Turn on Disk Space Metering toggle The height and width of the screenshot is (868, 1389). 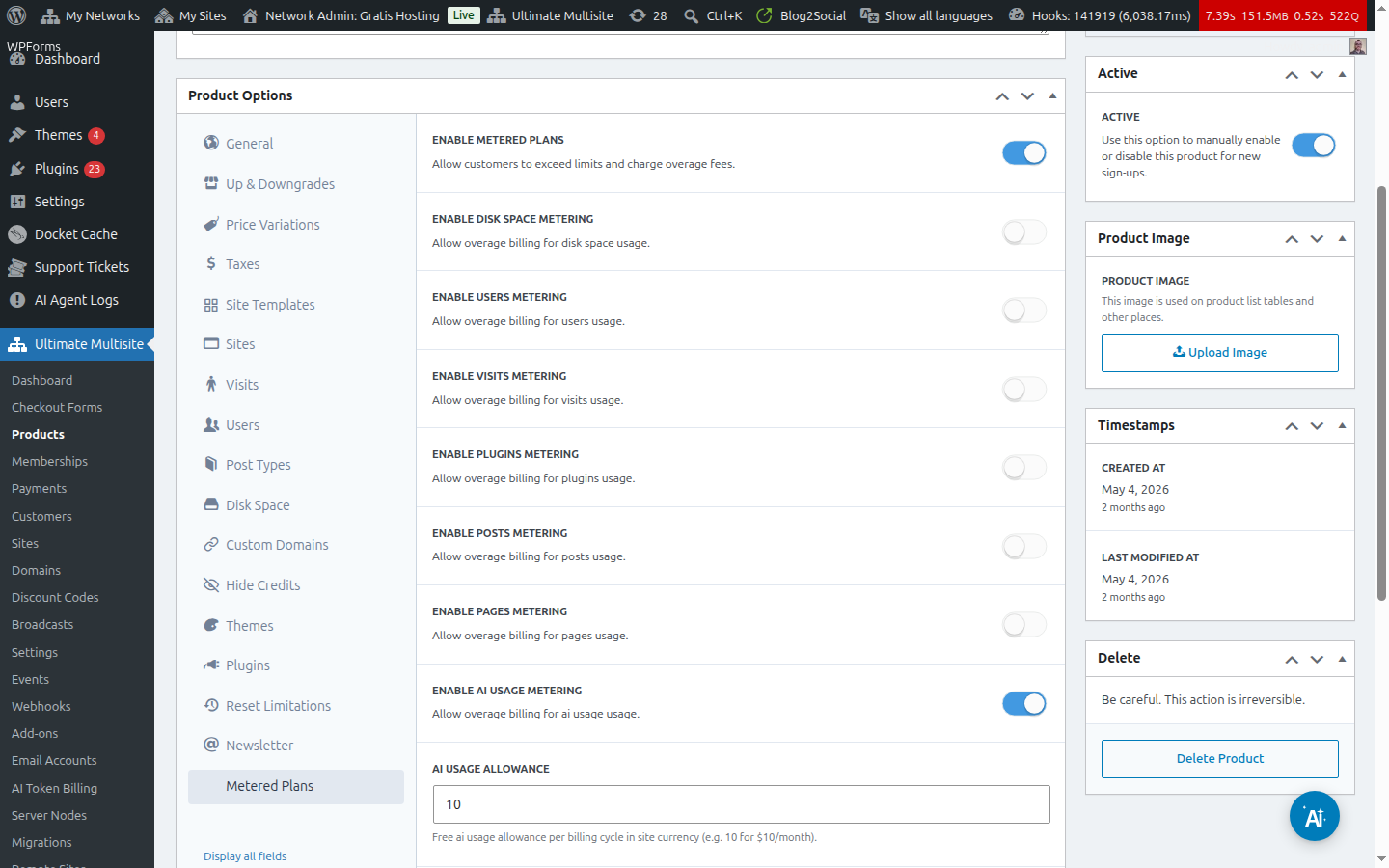click(1024, 231)
